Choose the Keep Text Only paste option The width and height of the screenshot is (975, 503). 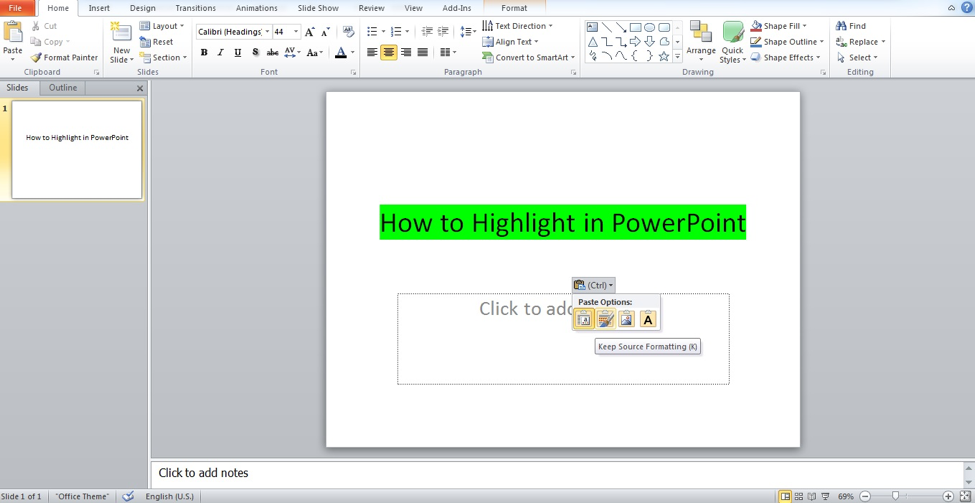coord(648,319)
